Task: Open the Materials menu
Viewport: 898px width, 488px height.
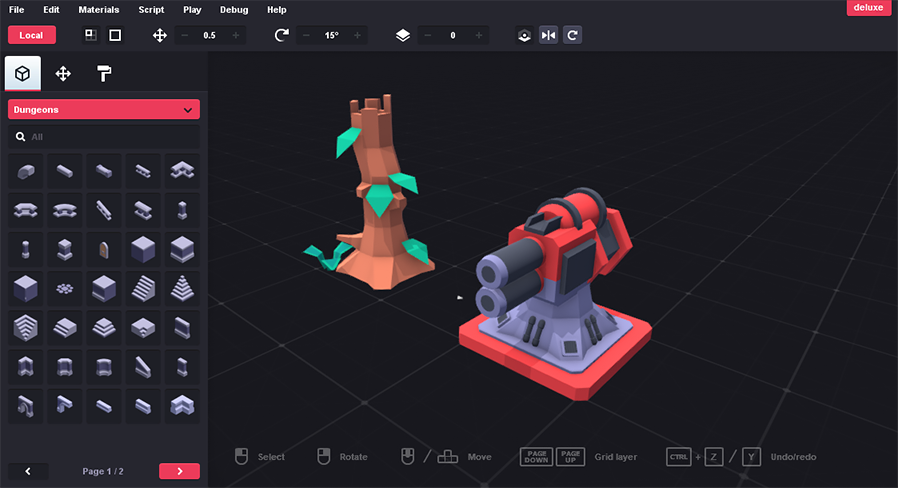Action: [x=99, y=10]
